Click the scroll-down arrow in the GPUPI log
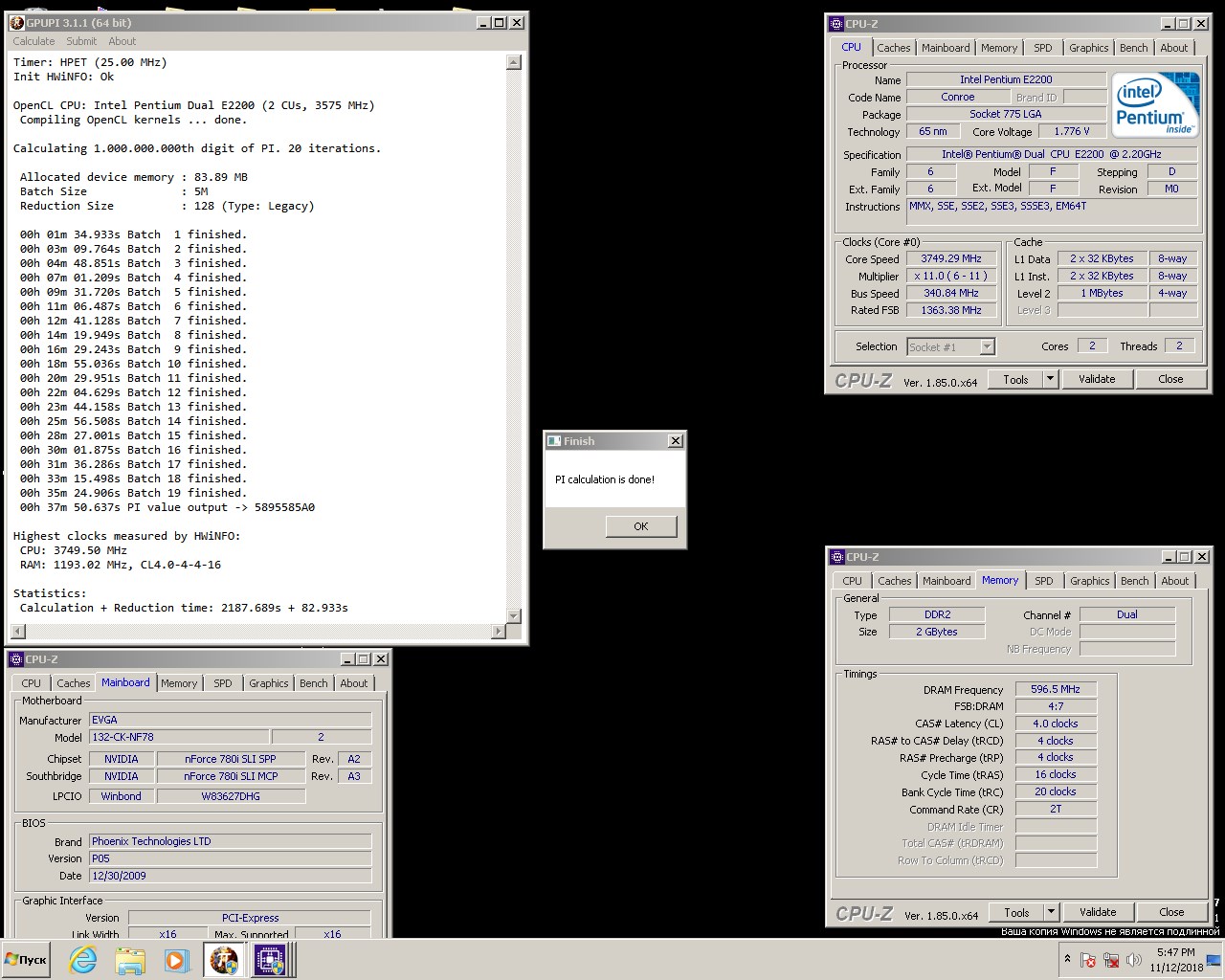Viewport: 1225px width, 980px height. point(514,615)
